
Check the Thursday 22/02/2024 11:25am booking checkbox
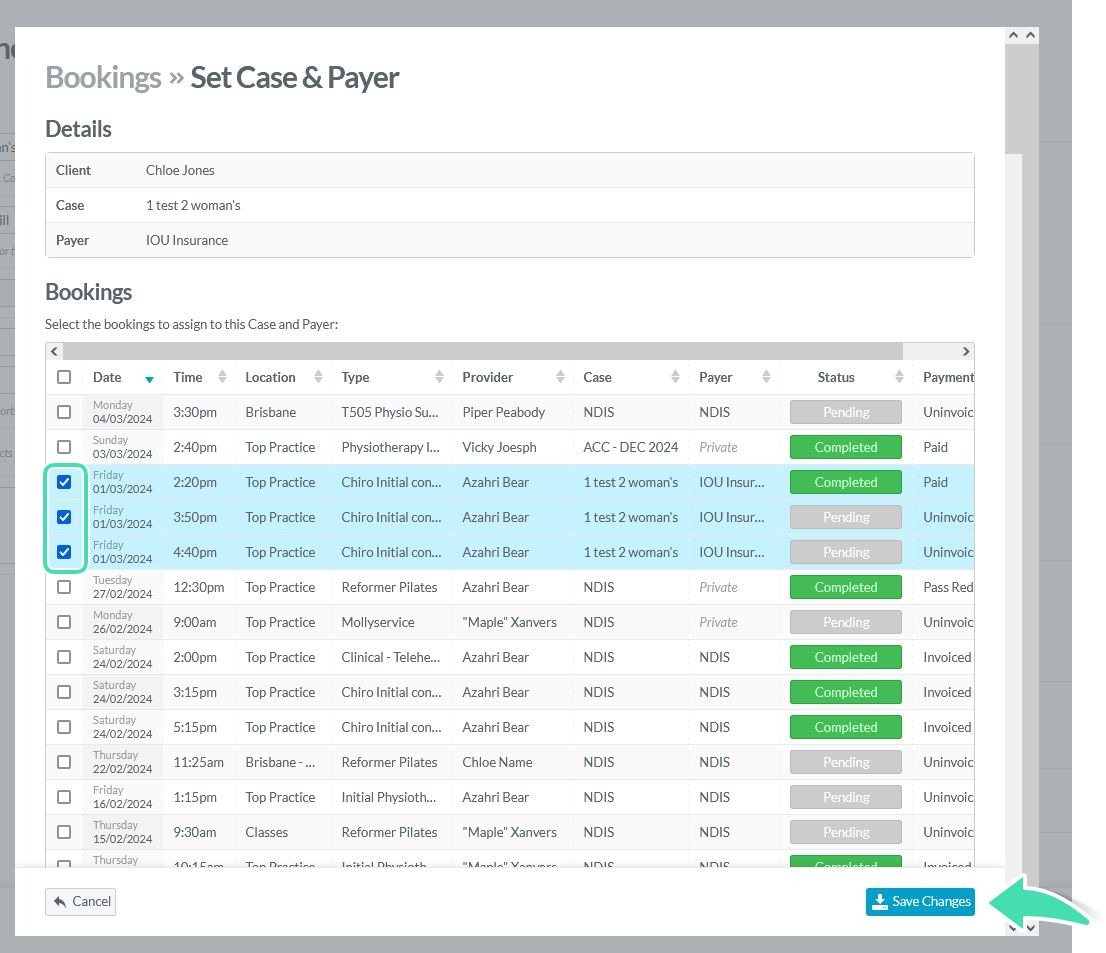64,762
